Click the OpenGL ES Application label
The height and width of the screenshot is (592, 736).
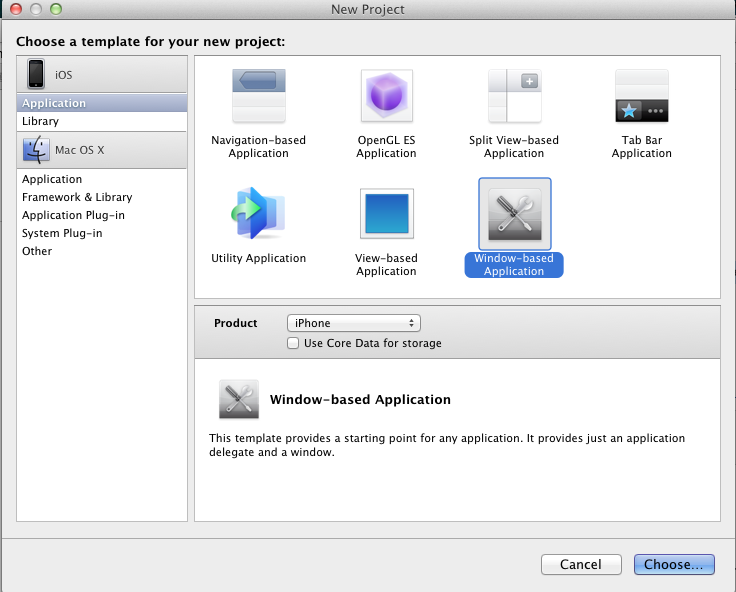386,146
